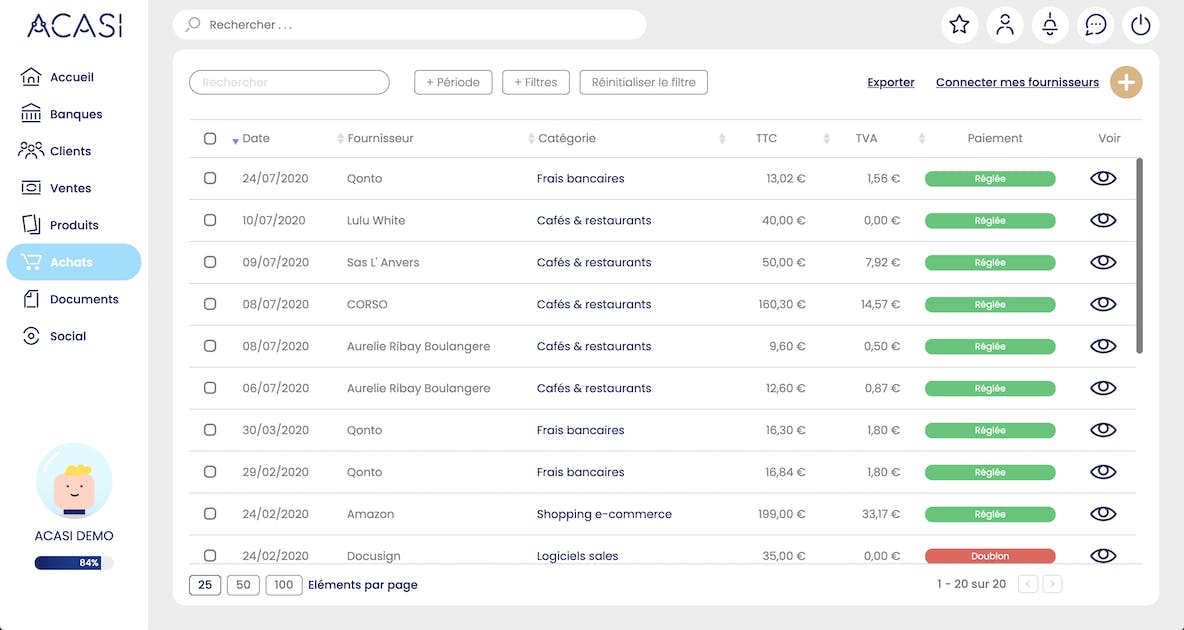Check the Lulu White row checkbox
This screenshot has height=630, width=1184.
coord(210,220)
